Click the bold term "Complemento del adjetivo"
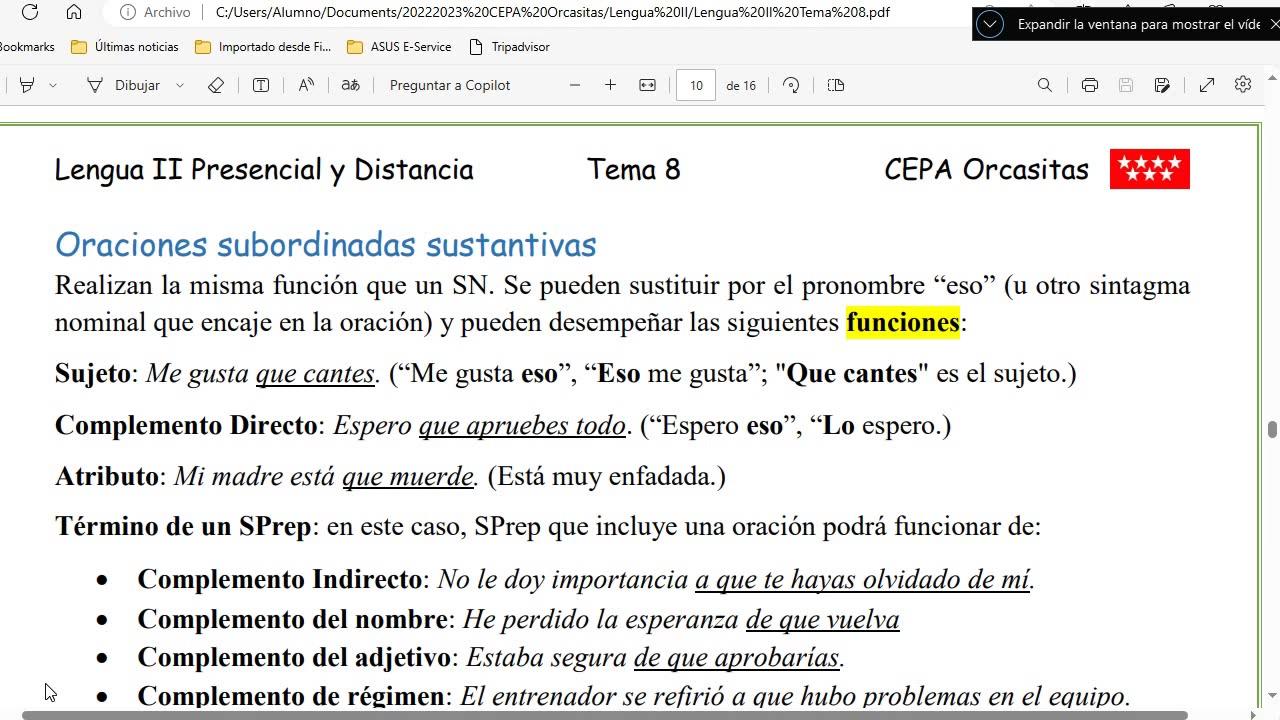Viewport: 1280px width, 720px height. point(294,657)
